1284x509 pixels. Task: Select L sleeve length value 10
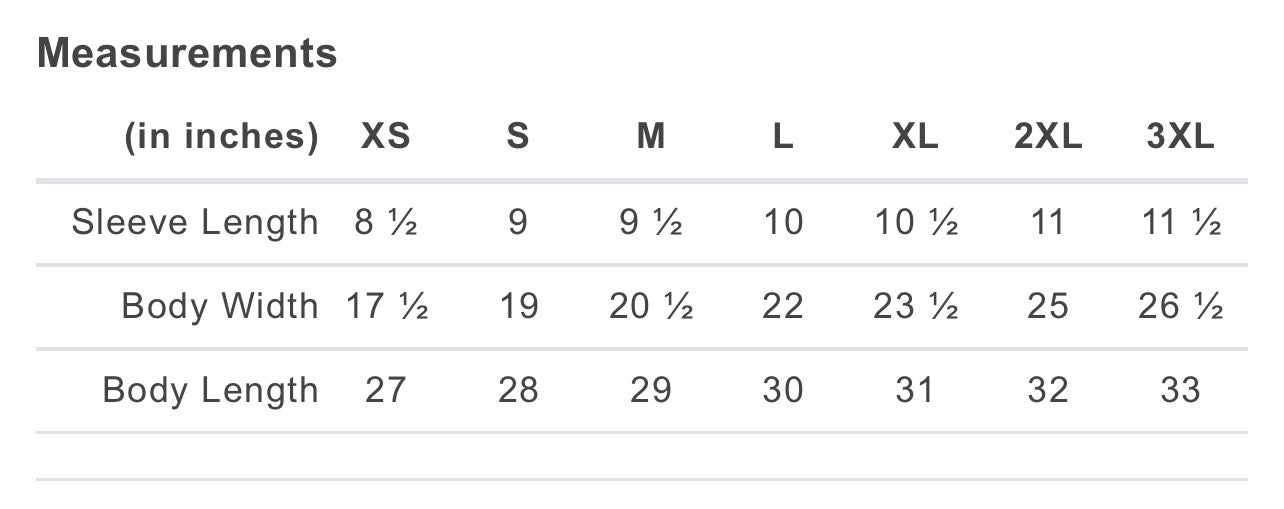783,222
